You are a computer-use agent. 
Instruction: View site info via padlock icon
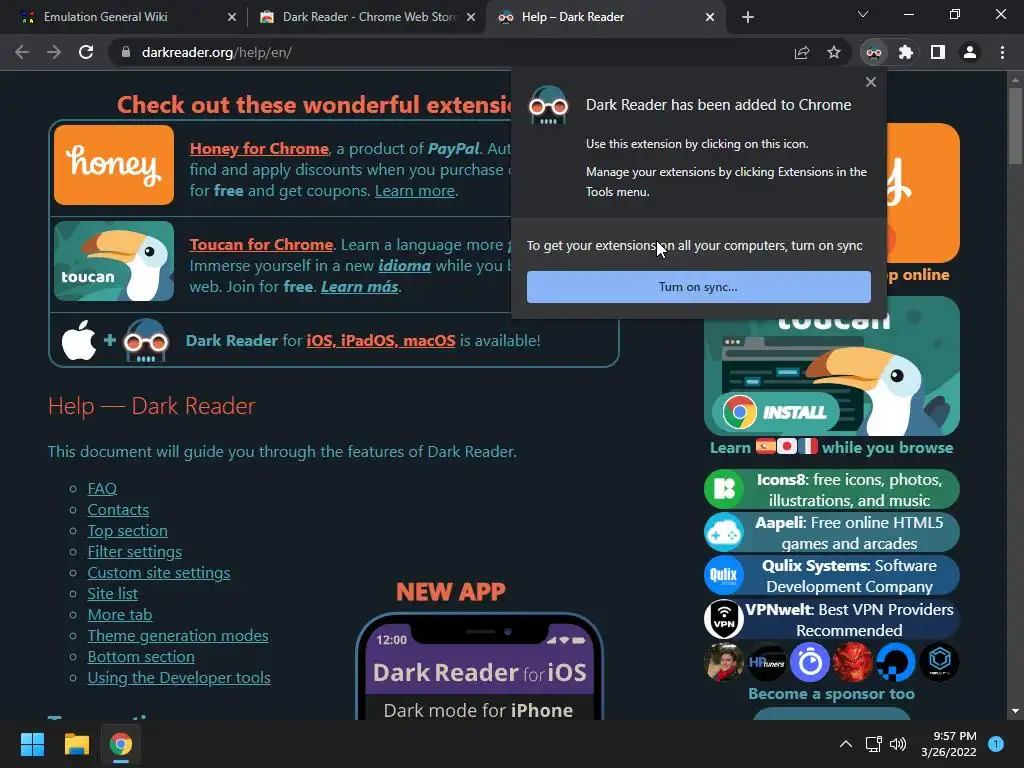pyautogui.click(x=126, y=52)
